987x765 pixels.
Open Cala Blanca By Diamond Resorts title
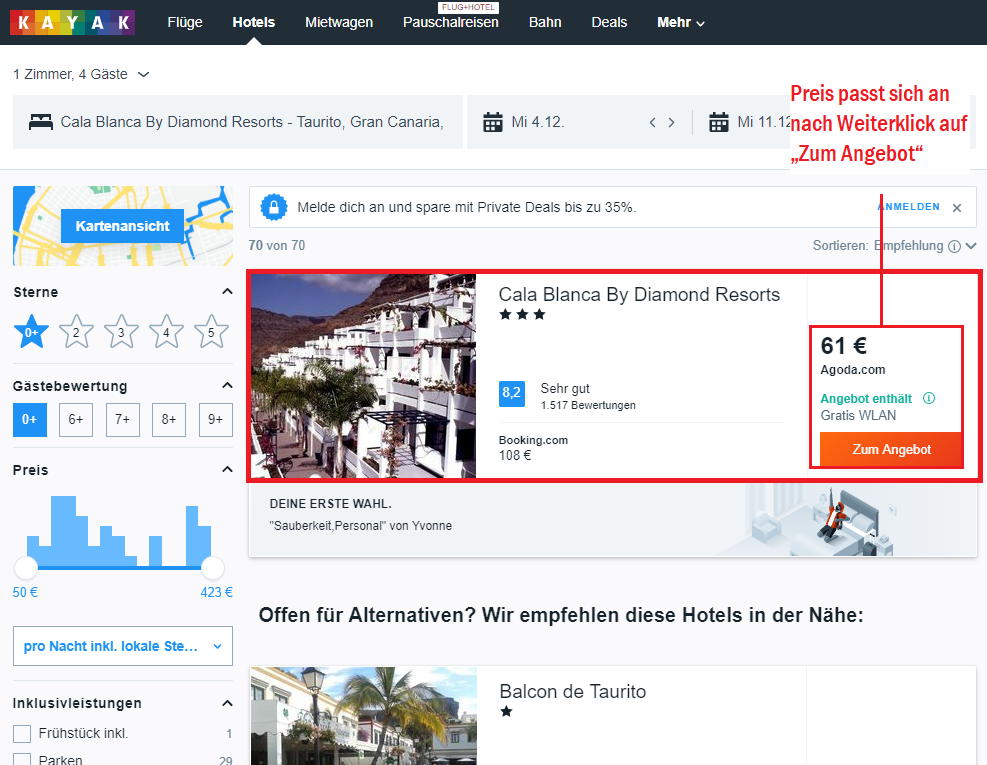(x=639, y=295)
